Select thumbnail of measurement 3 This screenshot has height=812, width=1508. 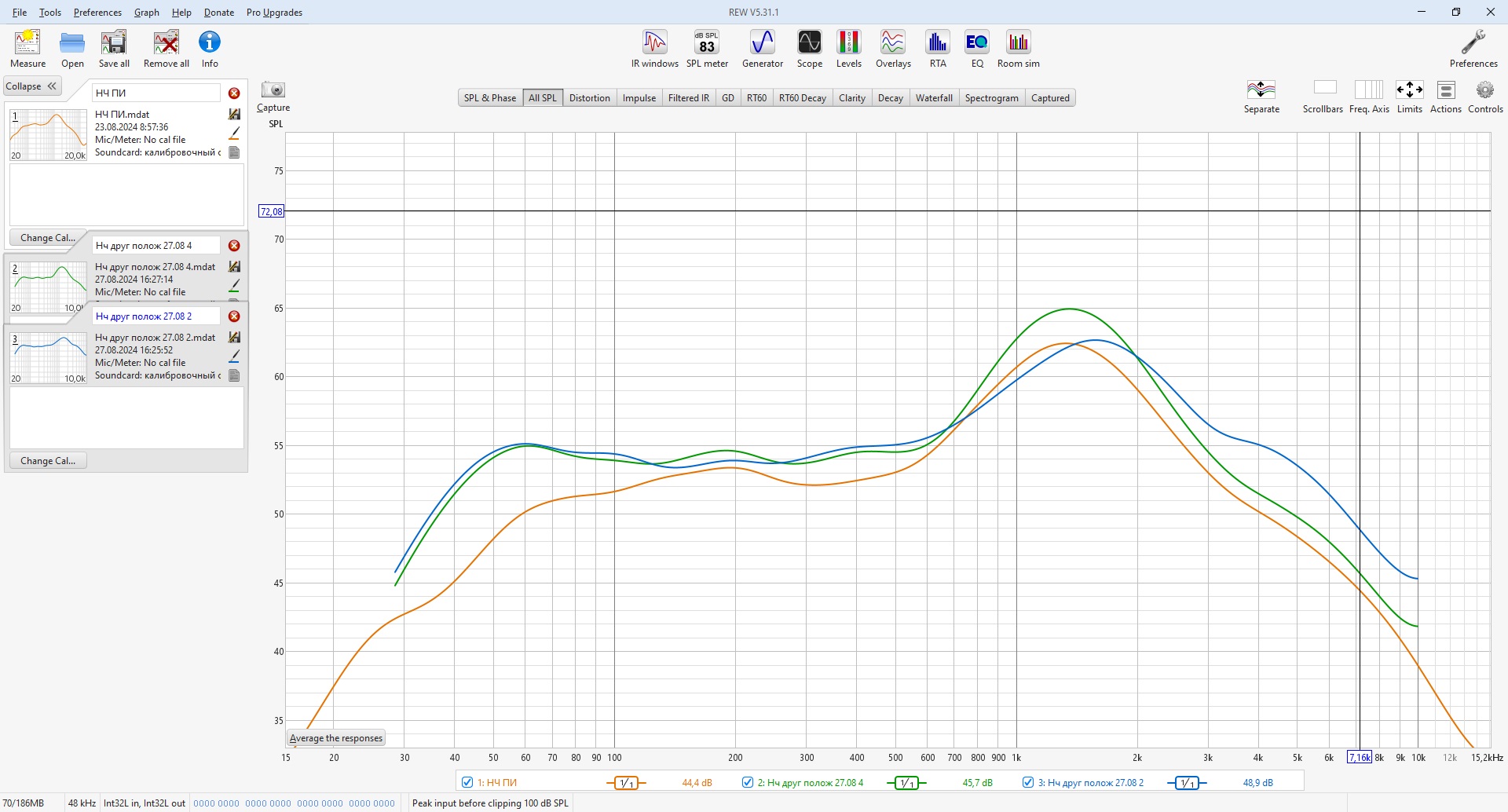coord(48,358)
